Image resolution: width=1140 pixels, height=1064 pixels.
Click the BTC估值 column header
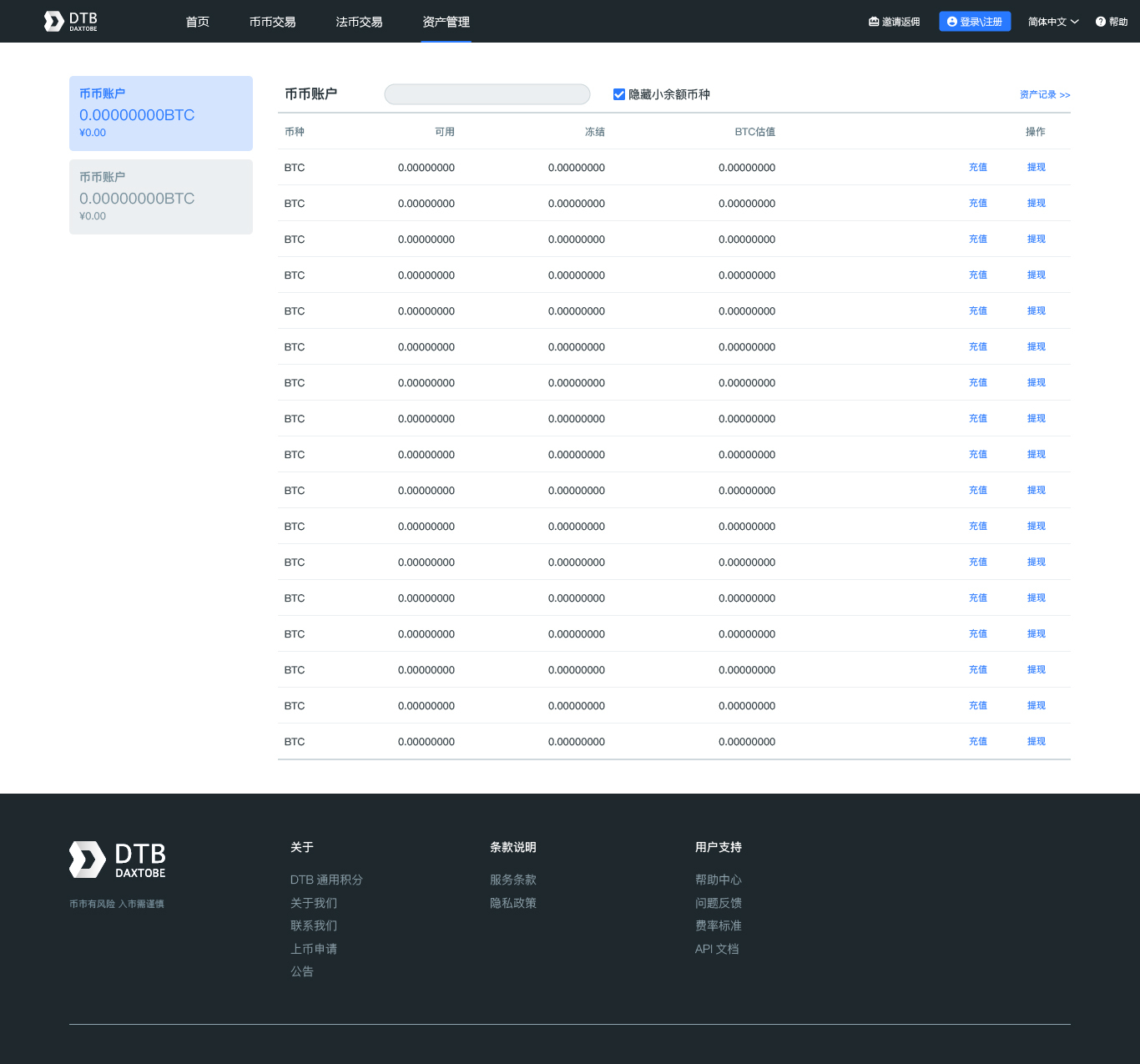[x=755, y=132]
